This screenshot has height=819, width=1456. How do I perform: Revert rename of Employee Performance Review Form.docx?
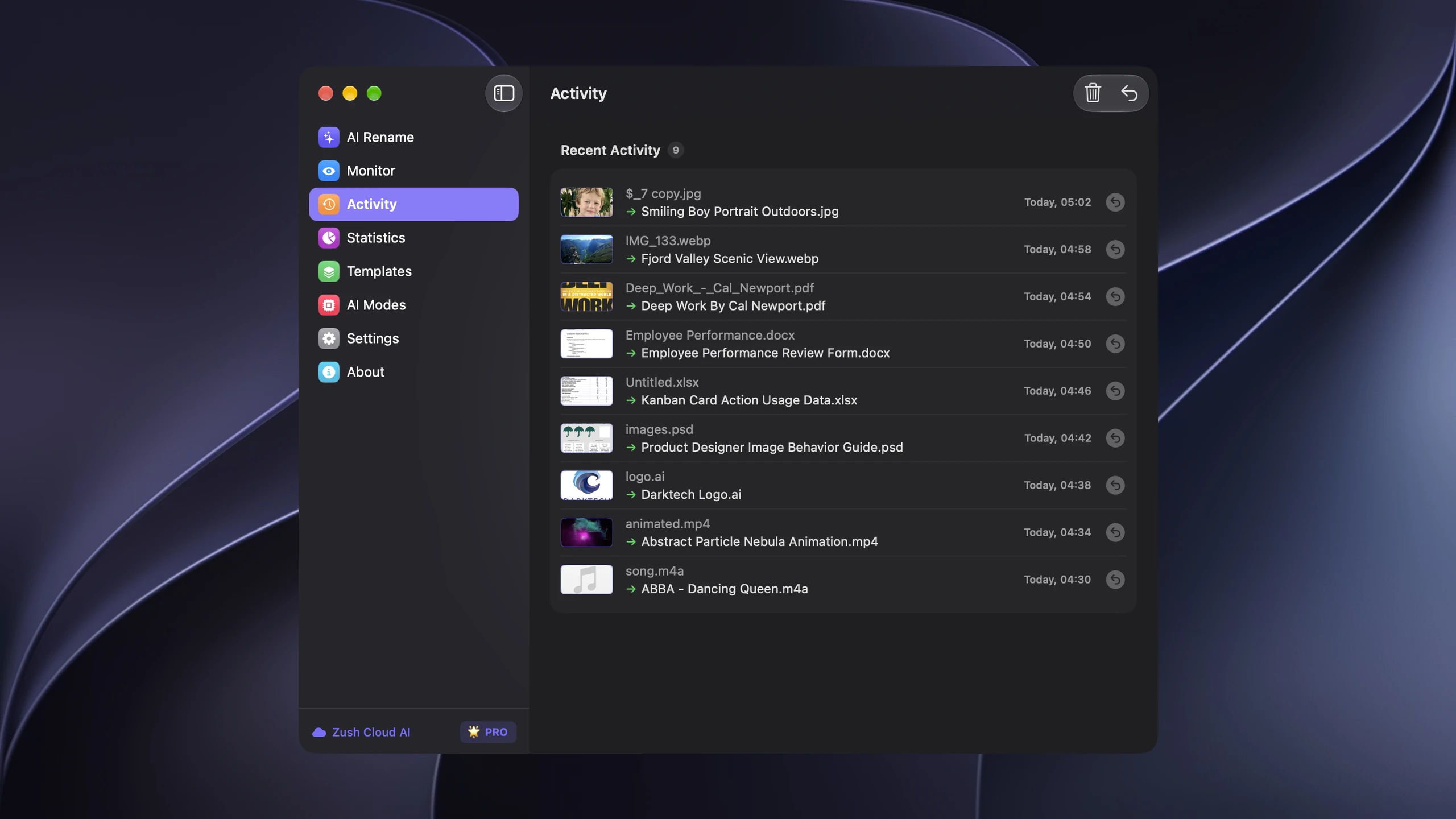1115,344
